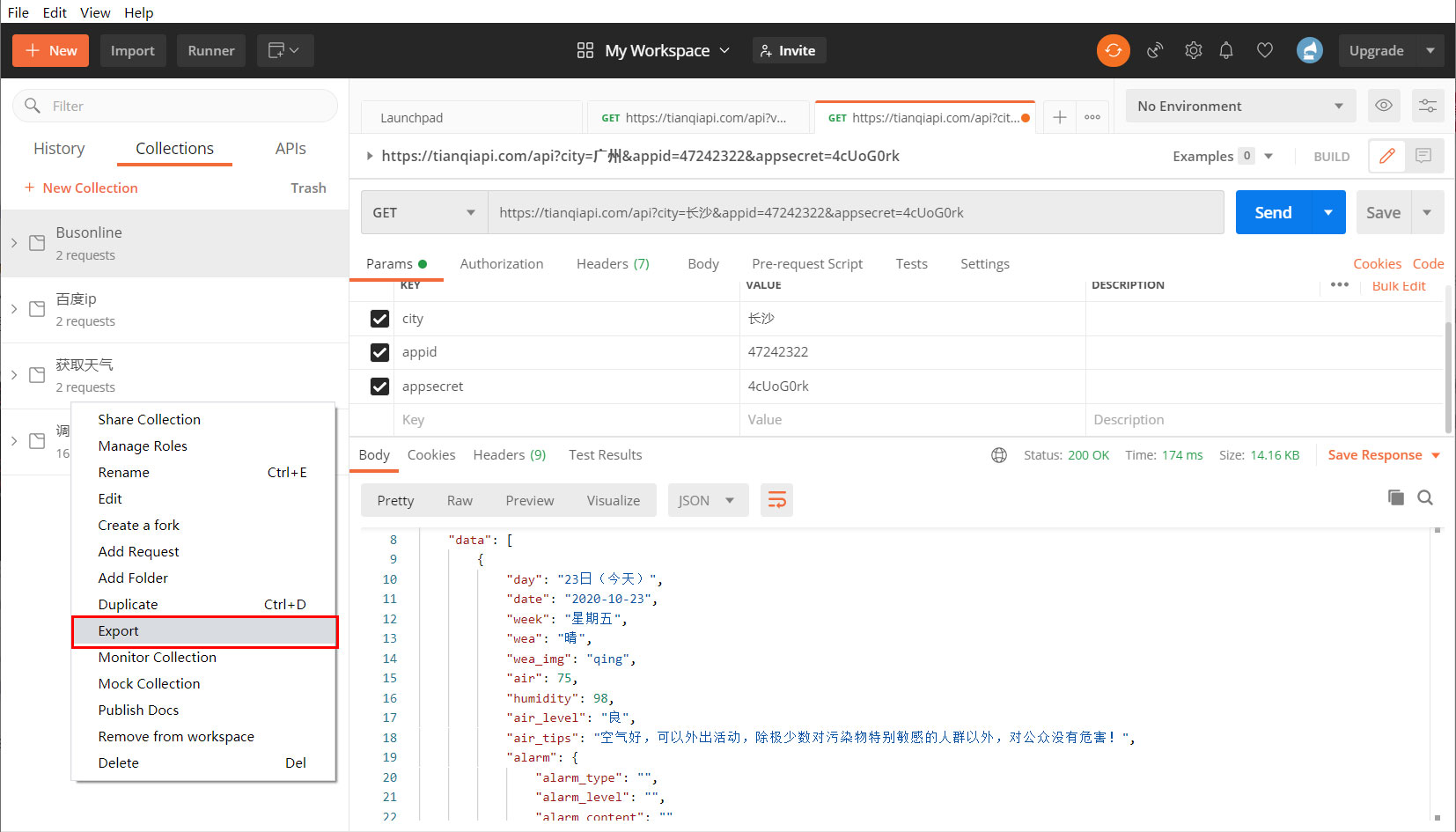Click the Invite button
1456x832 pixels.
(789, 50)
